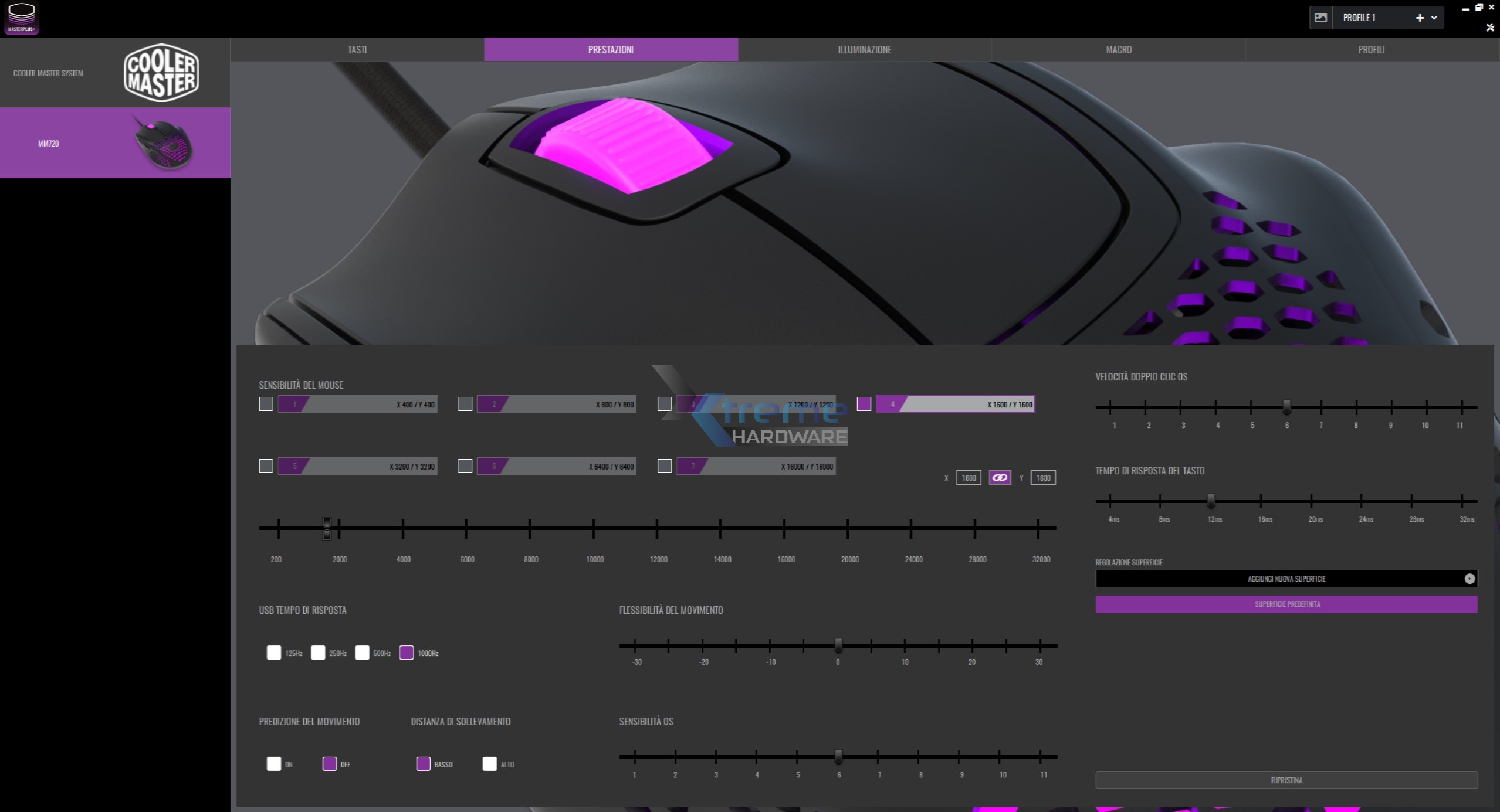Click the X DPI value field
Image resolution: width=1500 pixels, height=812 pixels.
968,478
